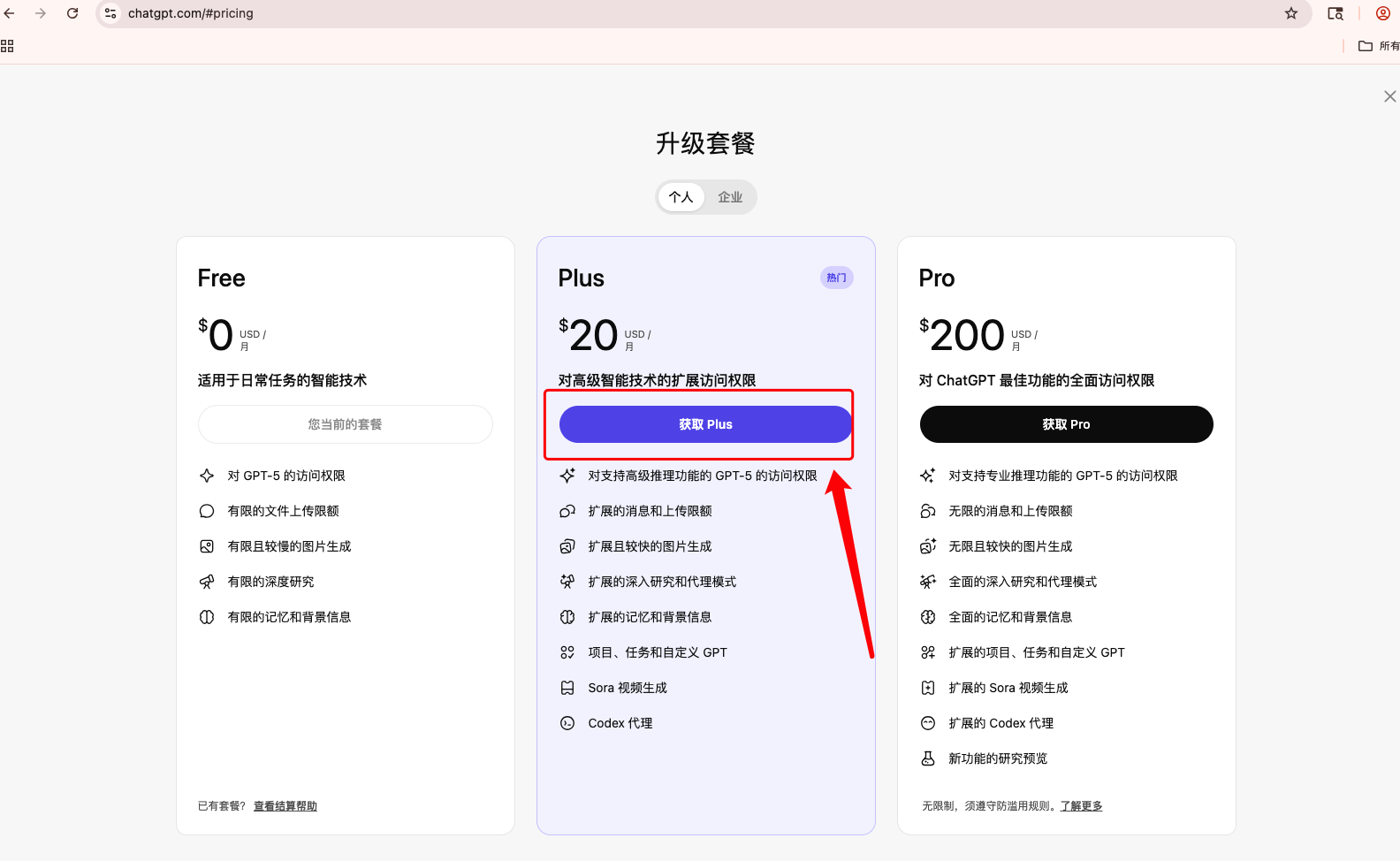Image resolution: width=1400 pixels, height=861 pixels.
Task: Click sparkle icon beside 对 GPT-5 的访问权限
Action: click(207, 476)
